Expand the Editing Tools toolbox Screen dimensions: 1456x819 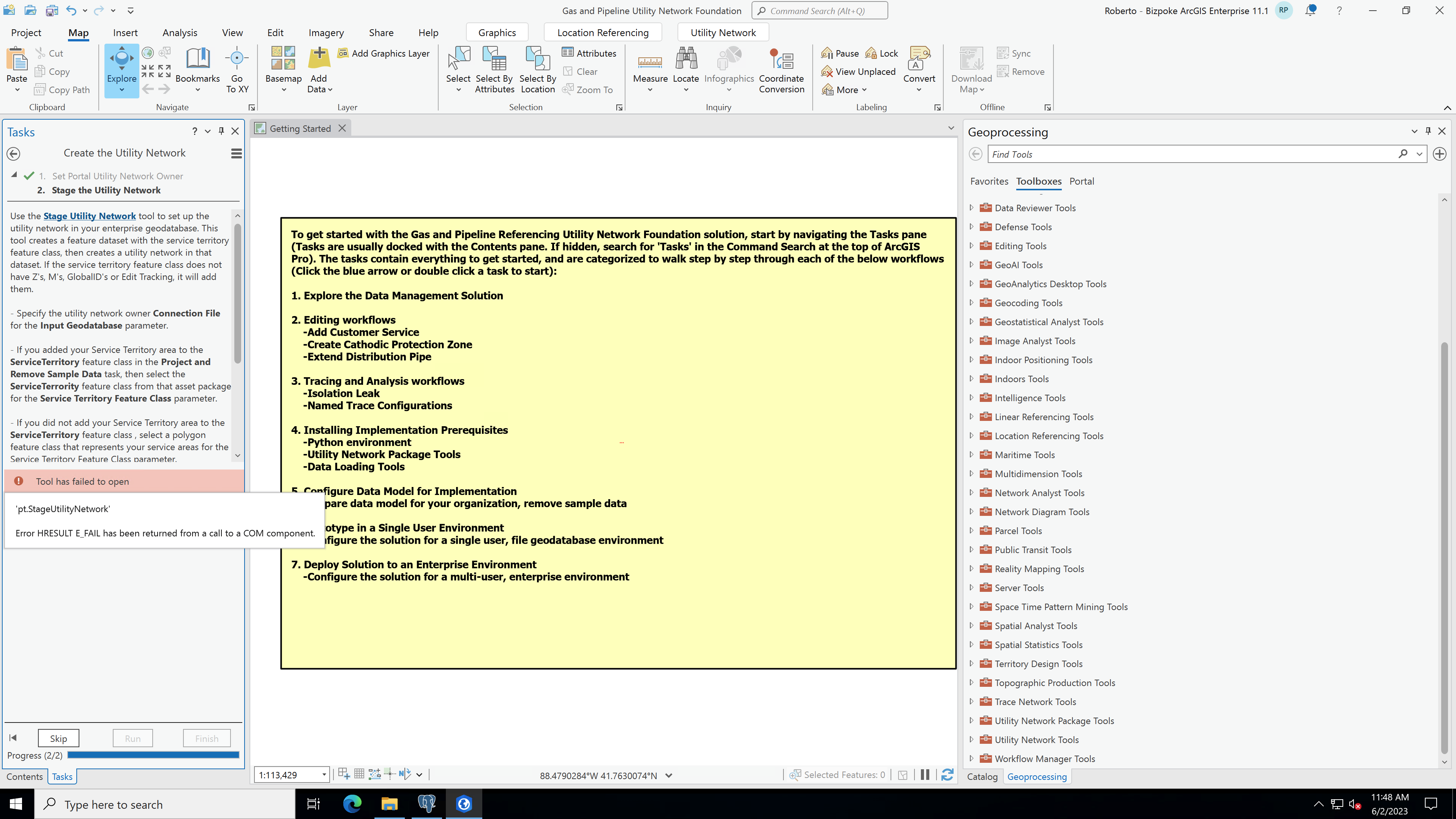(971, 245)
